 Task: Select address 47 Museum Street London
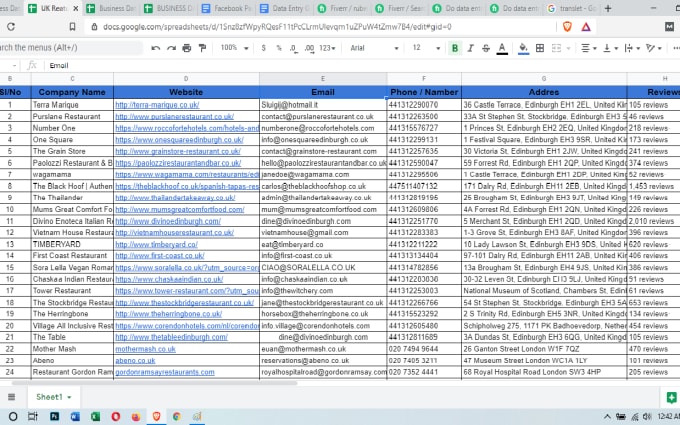tap(544, 360)
